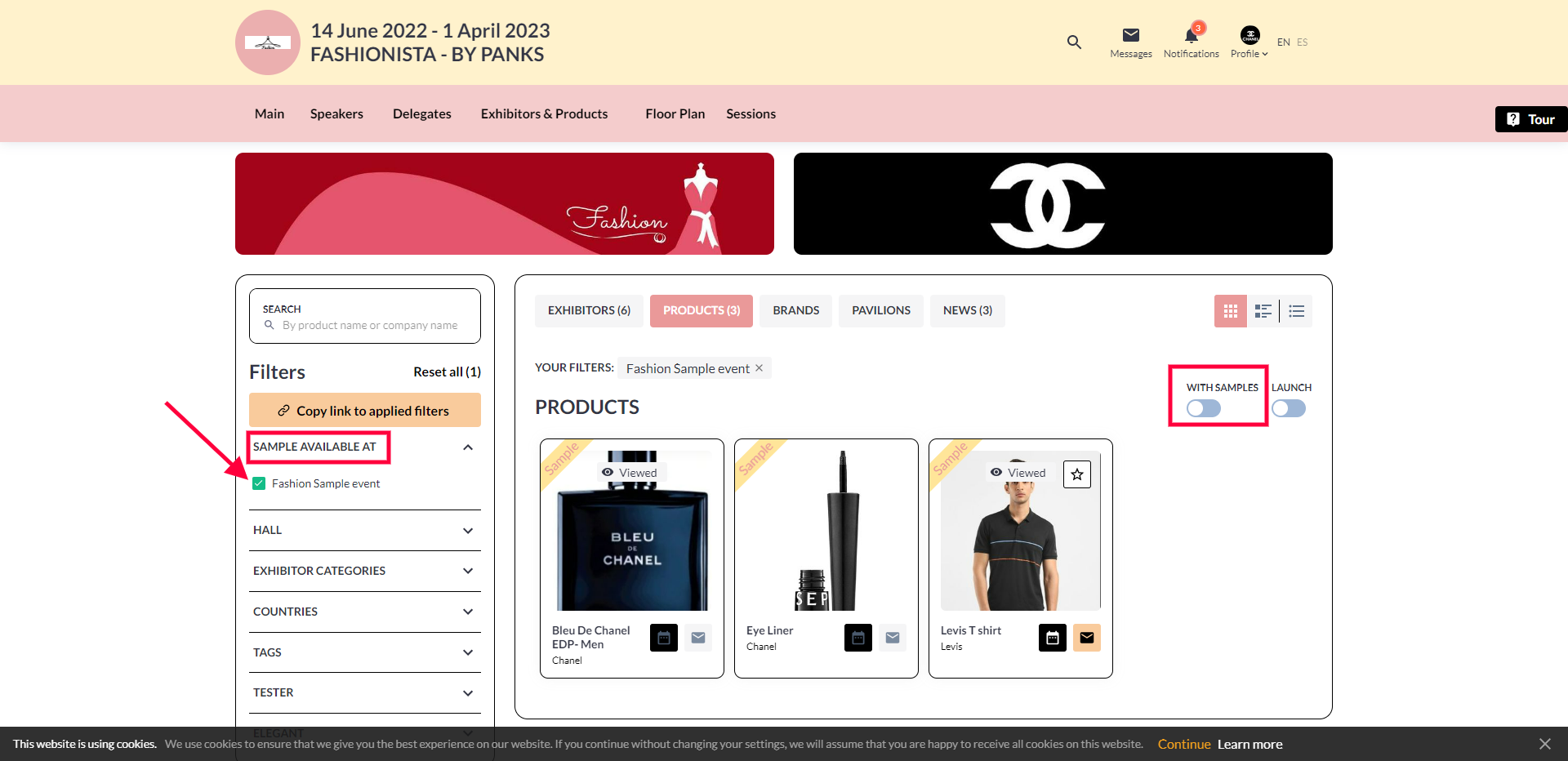Screen dimensions: 1568x761
Task: Favorite the Levis T shirt with star
Action: click(1077, 474)
